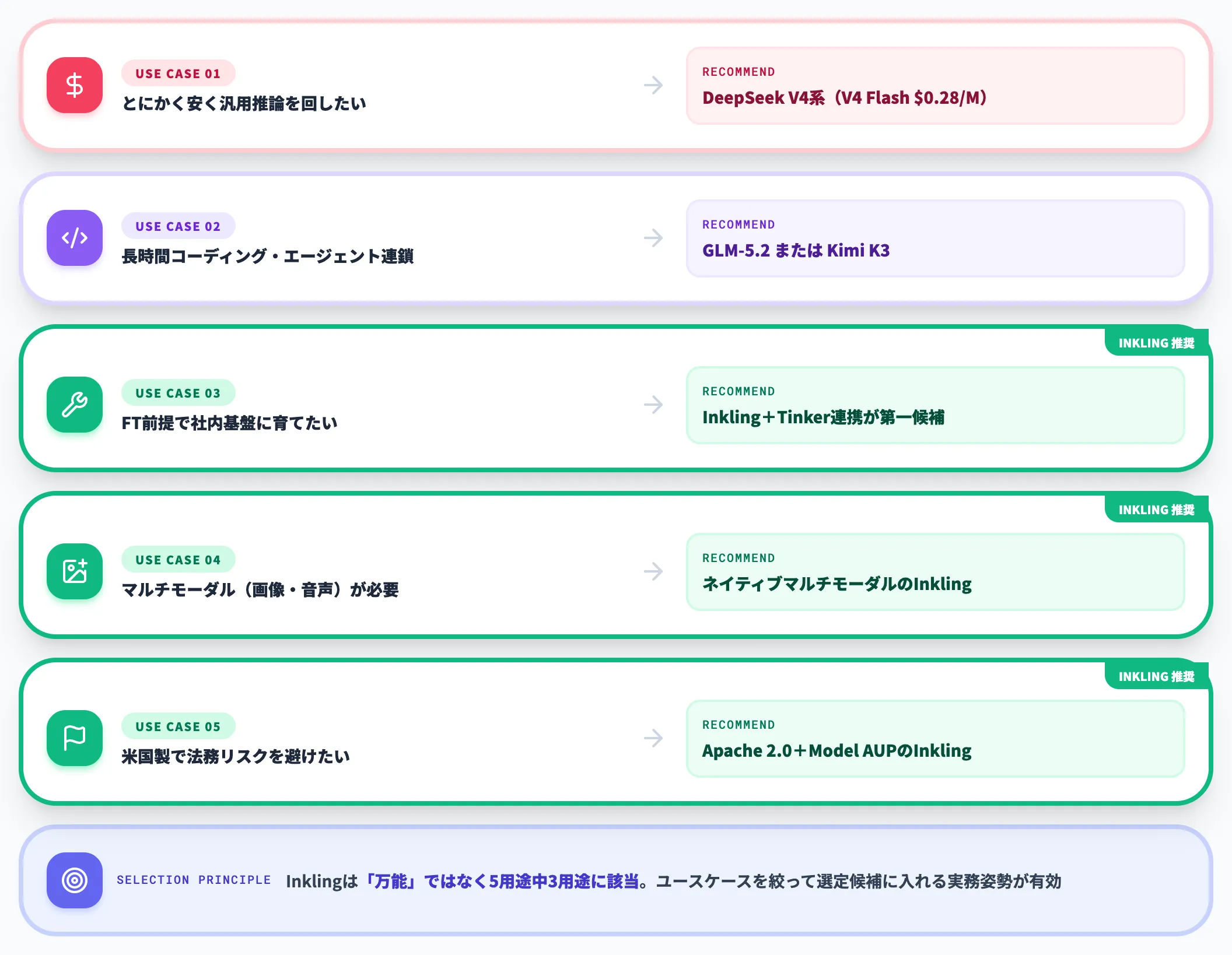Click the INKLING 推奨 badge on USE CASE 04 card
Screen dimensions: 1232x955
click(1156, 510)
